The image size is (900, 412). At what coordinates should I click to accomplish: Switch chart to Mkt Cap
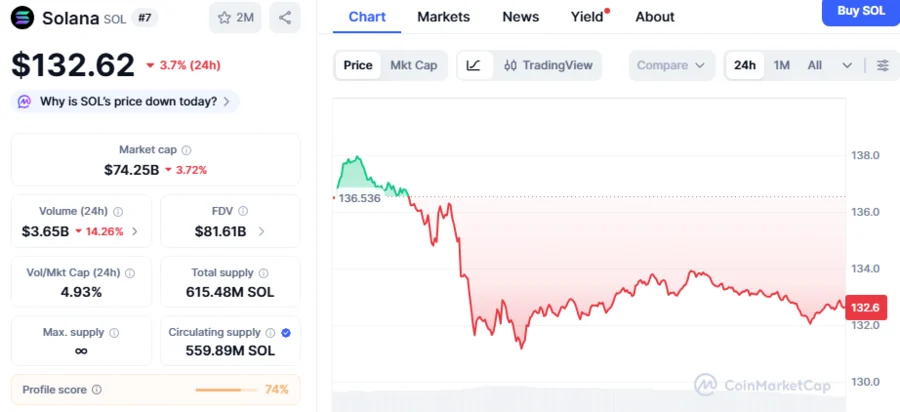point(413,65)
